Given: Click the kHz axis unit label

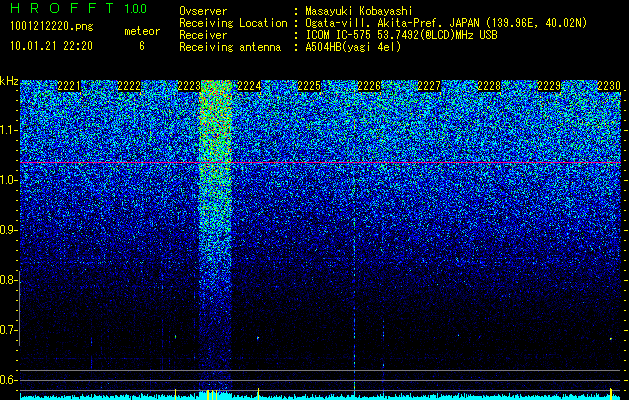Looking at the screenshot, I should click(x=9, y=81).
